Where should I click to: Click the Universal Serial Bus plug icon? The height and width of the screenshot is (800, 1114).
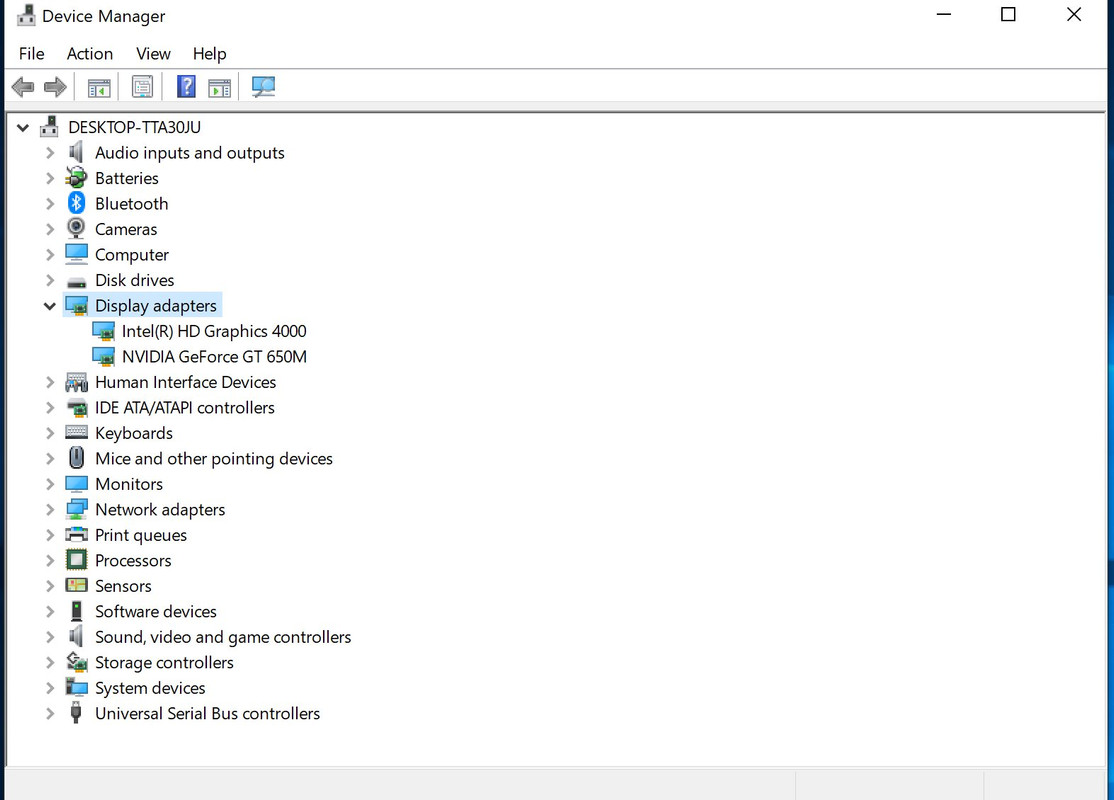point(76,712)
